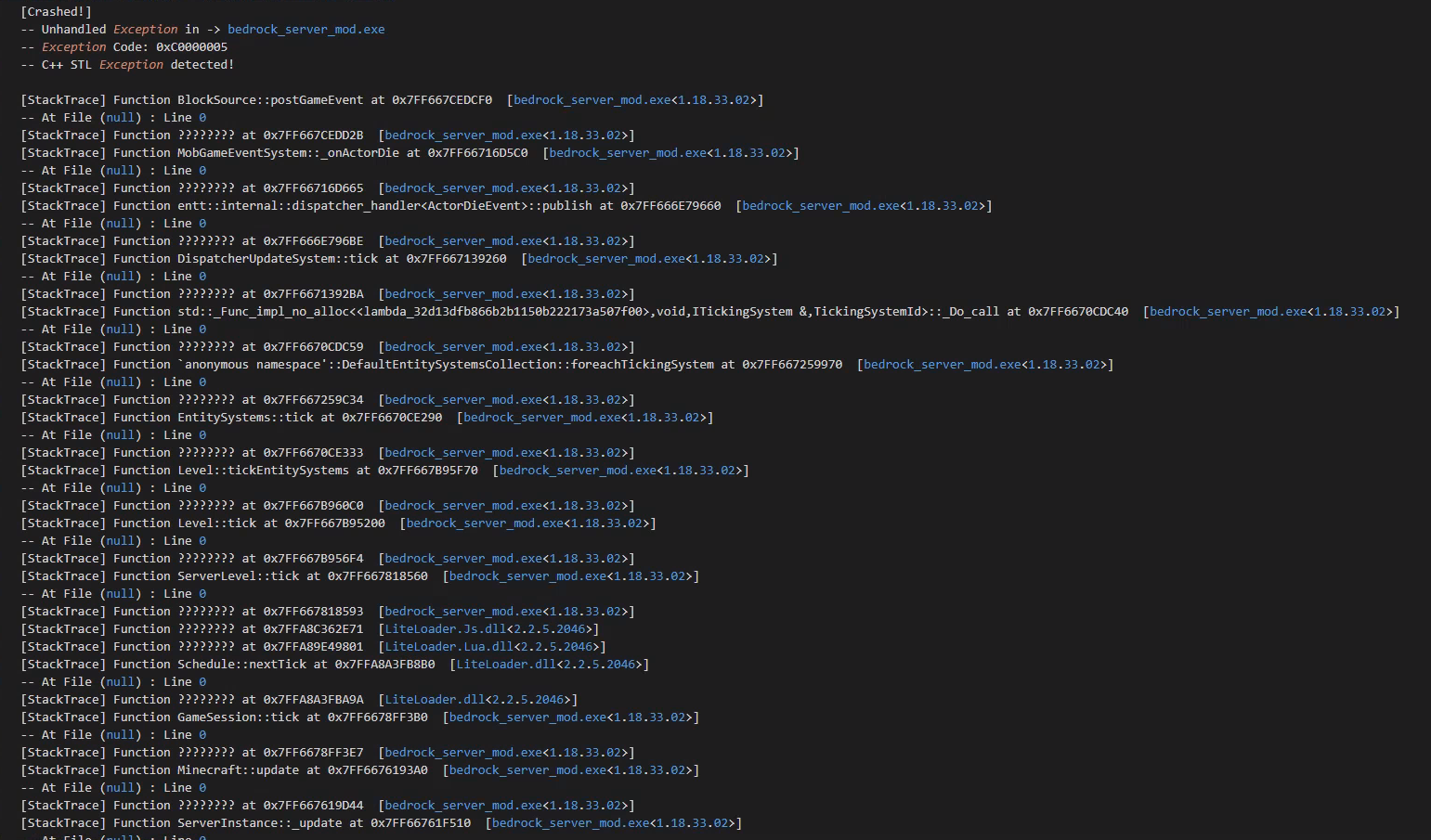Select the exception code 0xC0000005
The height and width of the screenshot is (840, 1431).
pos(191,47)
